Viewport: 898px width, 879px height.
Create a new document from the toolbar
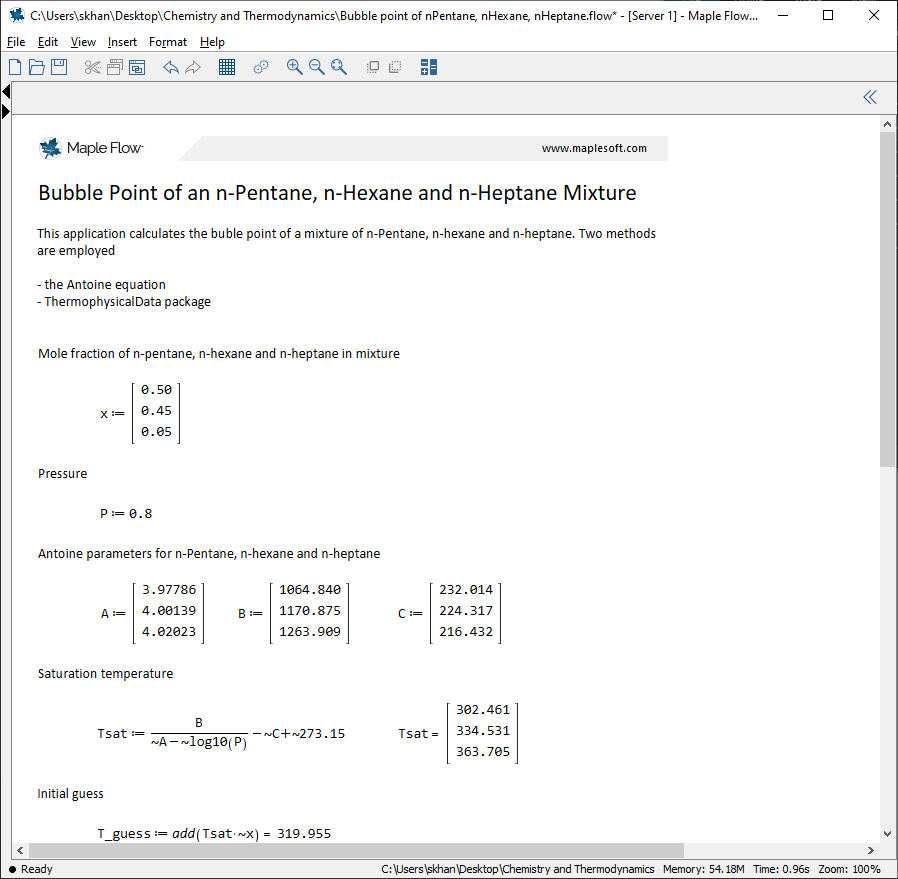coord(15,67)
